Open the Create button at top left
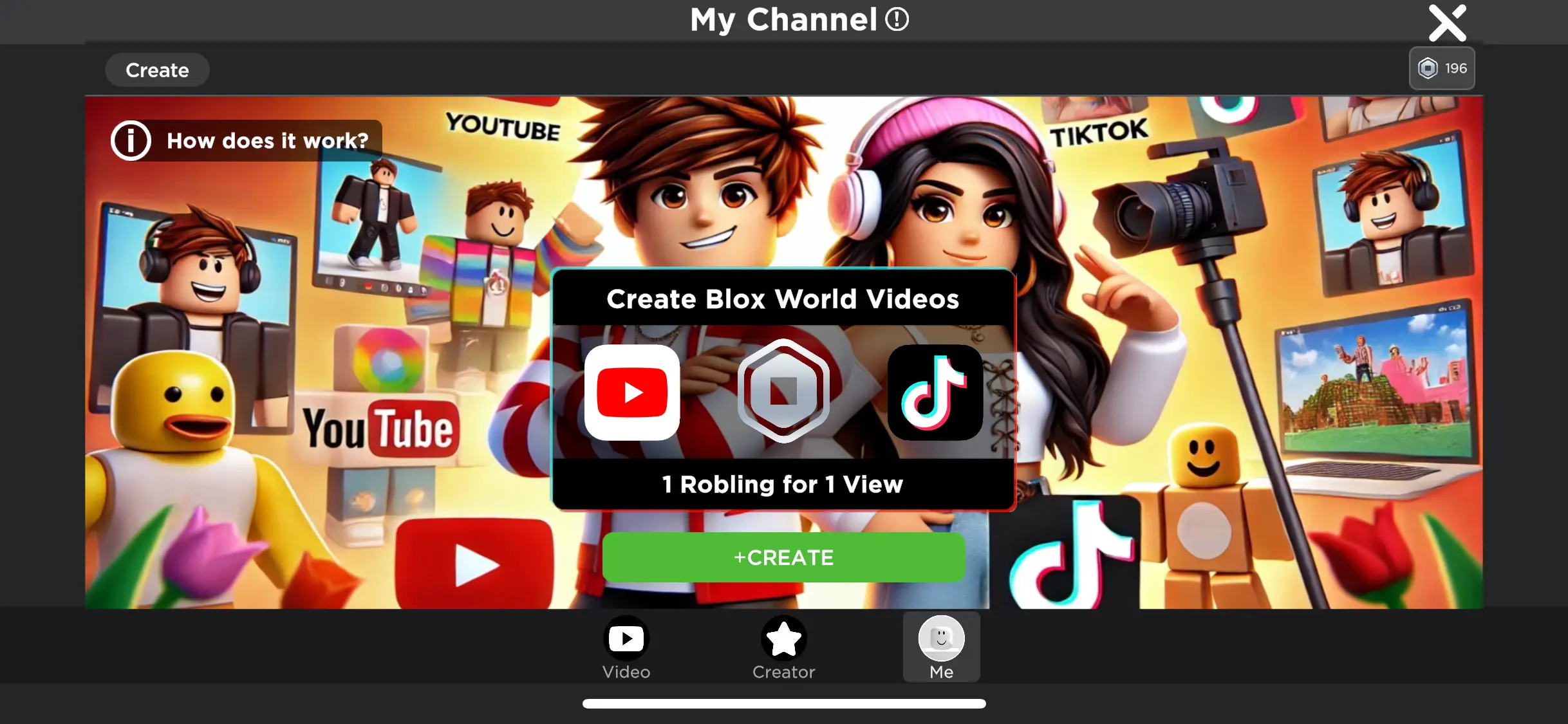The image size is (1568, 724). [x=157, y=70]
